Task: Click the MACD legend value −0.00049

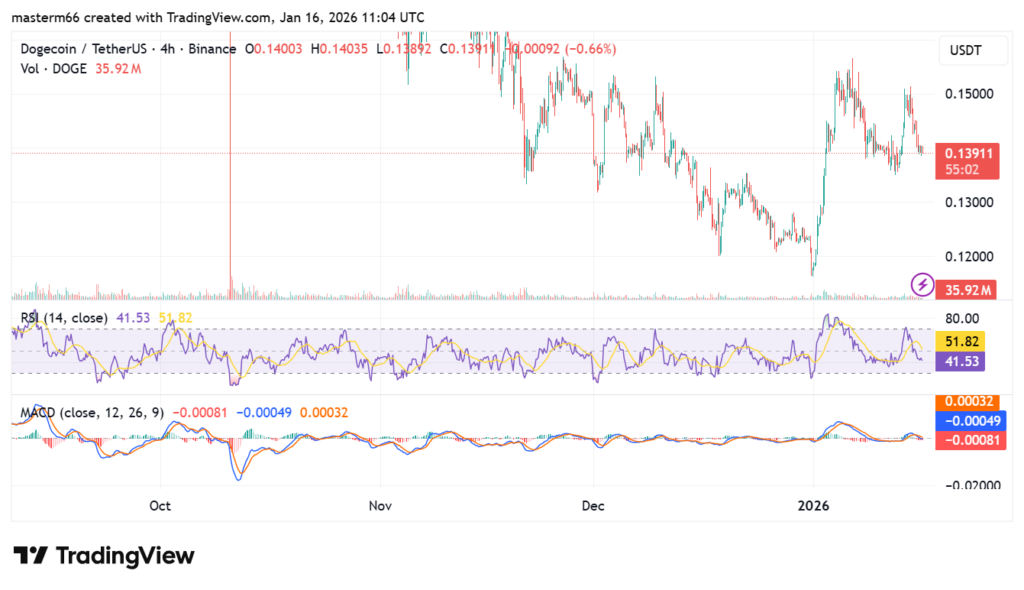Action: [264, 413]
